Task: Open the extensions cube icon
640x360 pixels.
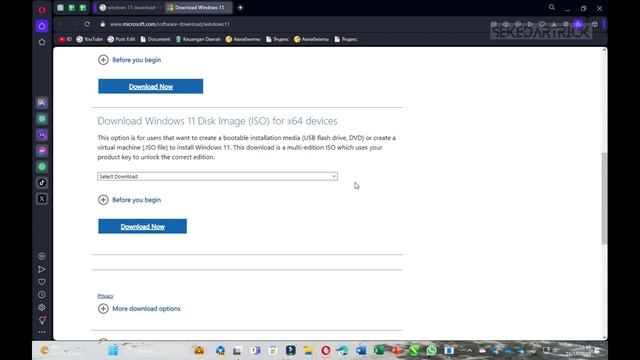Action: 595,24
